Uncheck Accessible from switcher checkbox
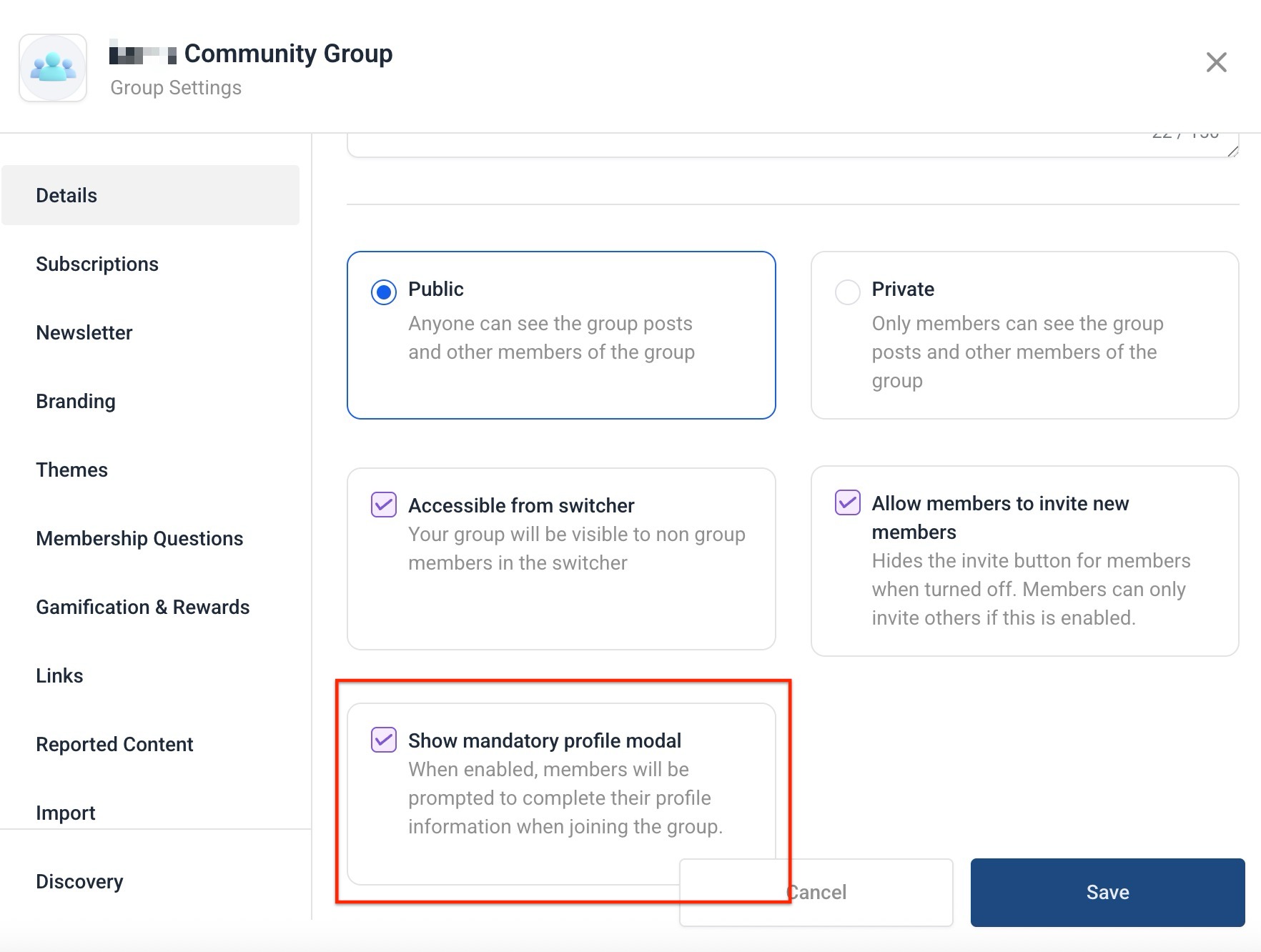The image size is (1261, 952). pos(384,505)
